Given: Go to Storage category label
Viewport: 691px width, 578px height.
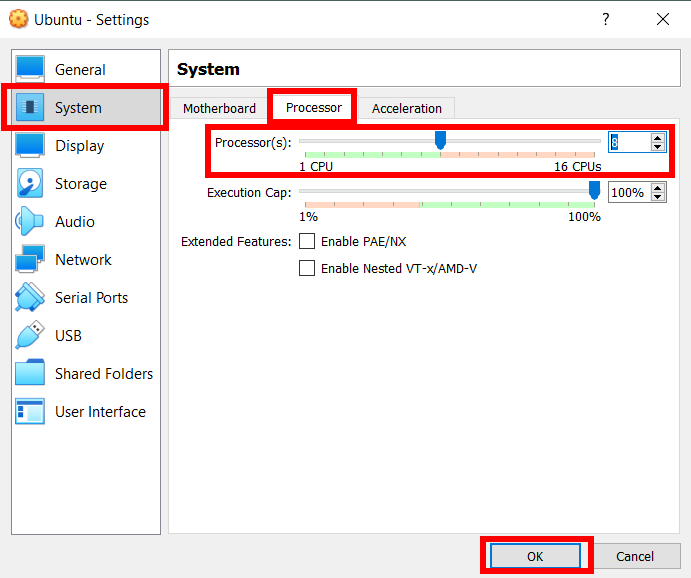Looking at the screenshot, I should tap(81, 184).
